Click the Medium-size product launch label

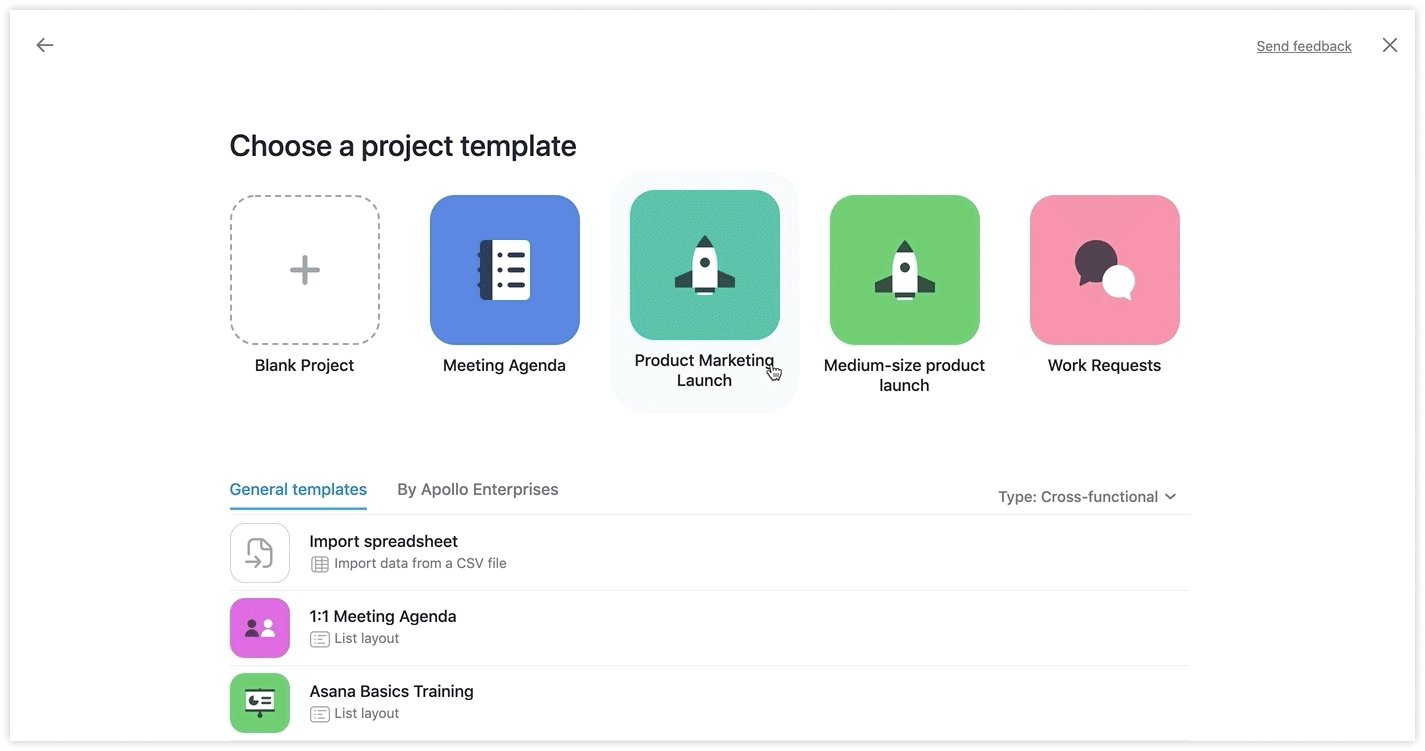[x=905, y=375]
